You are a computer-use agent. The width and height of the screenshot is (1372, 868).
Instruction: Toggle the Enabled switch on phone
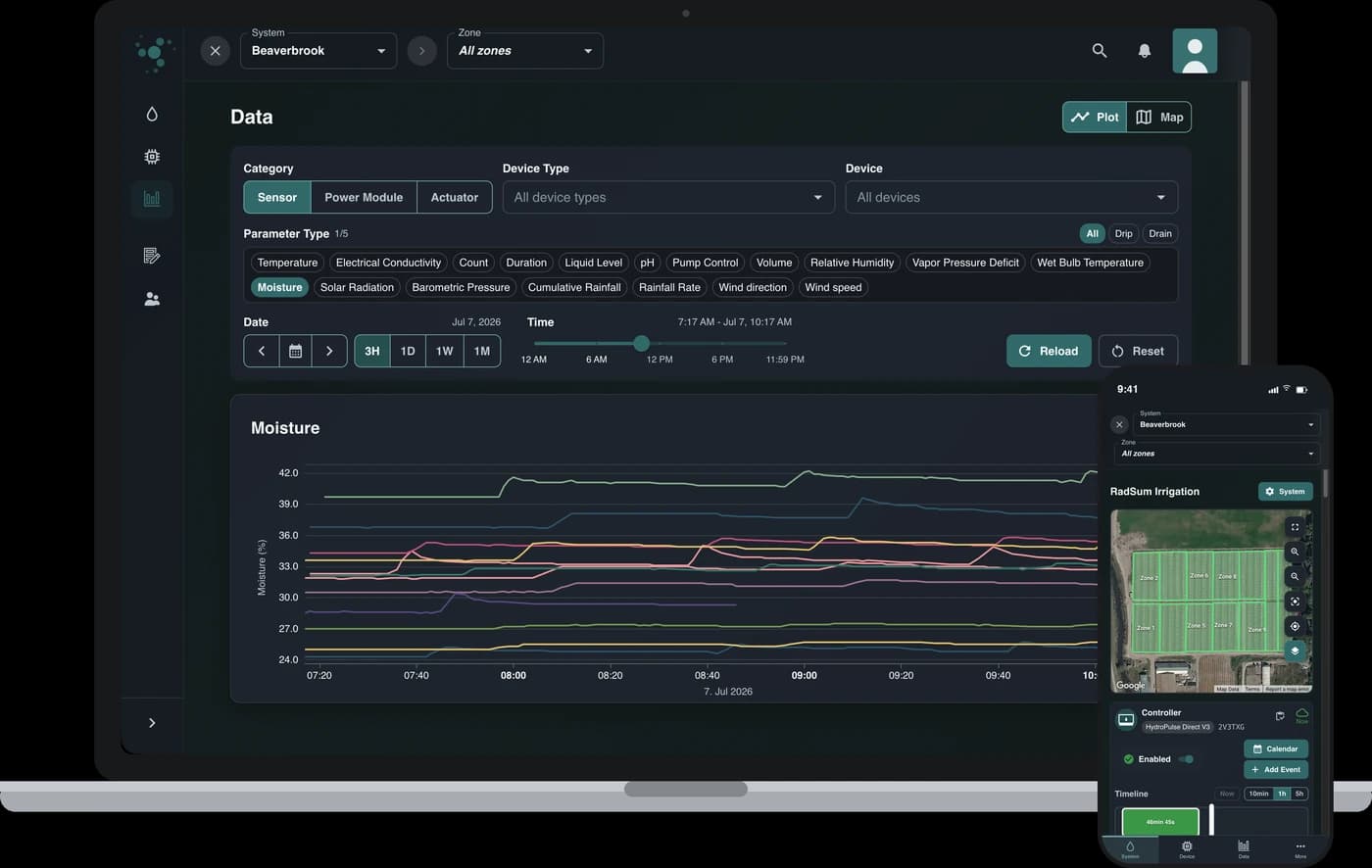point(1187,759)
